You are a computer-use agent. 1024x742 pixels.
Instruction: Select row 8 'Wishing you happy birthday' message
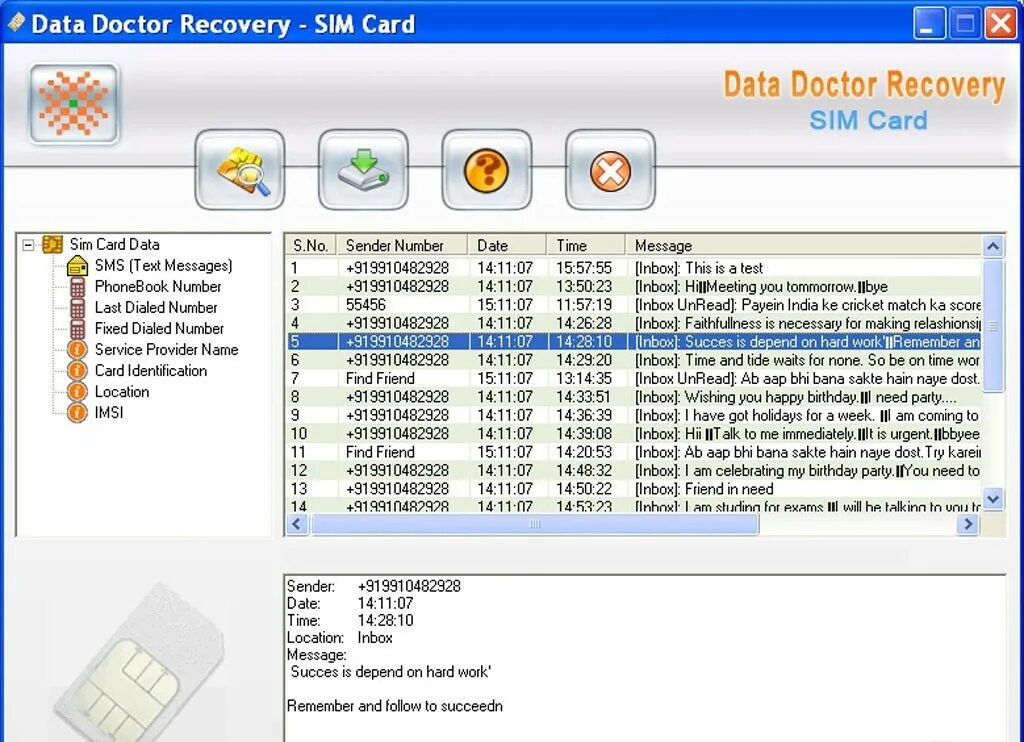pos(633,396)
